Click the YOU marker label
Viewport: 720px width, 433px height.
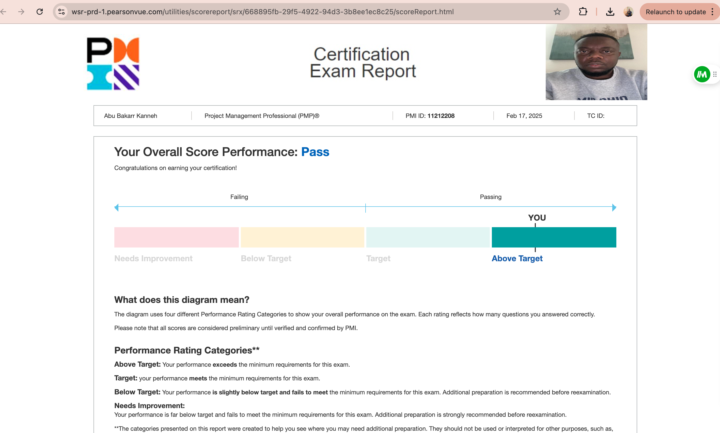click(x=537, y=218)
